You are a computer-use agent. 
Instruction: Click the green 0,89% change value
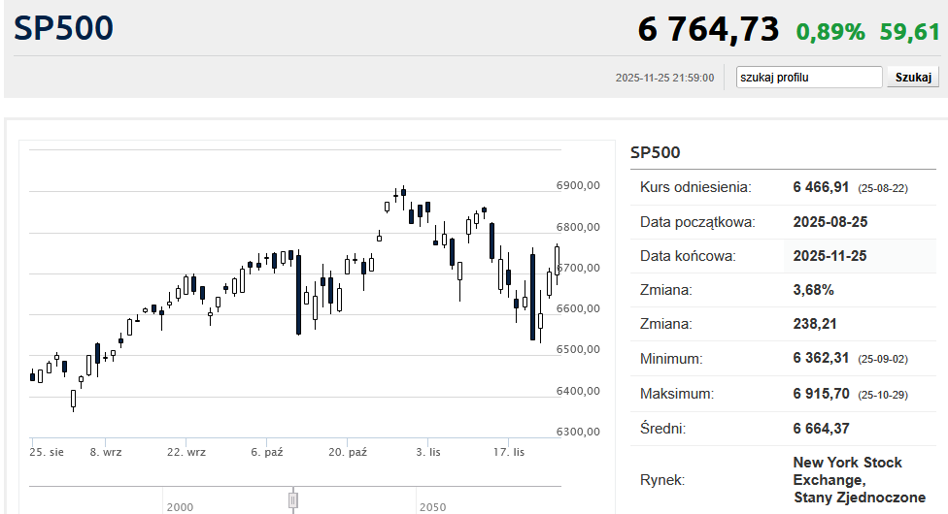(x=830, y=32)
